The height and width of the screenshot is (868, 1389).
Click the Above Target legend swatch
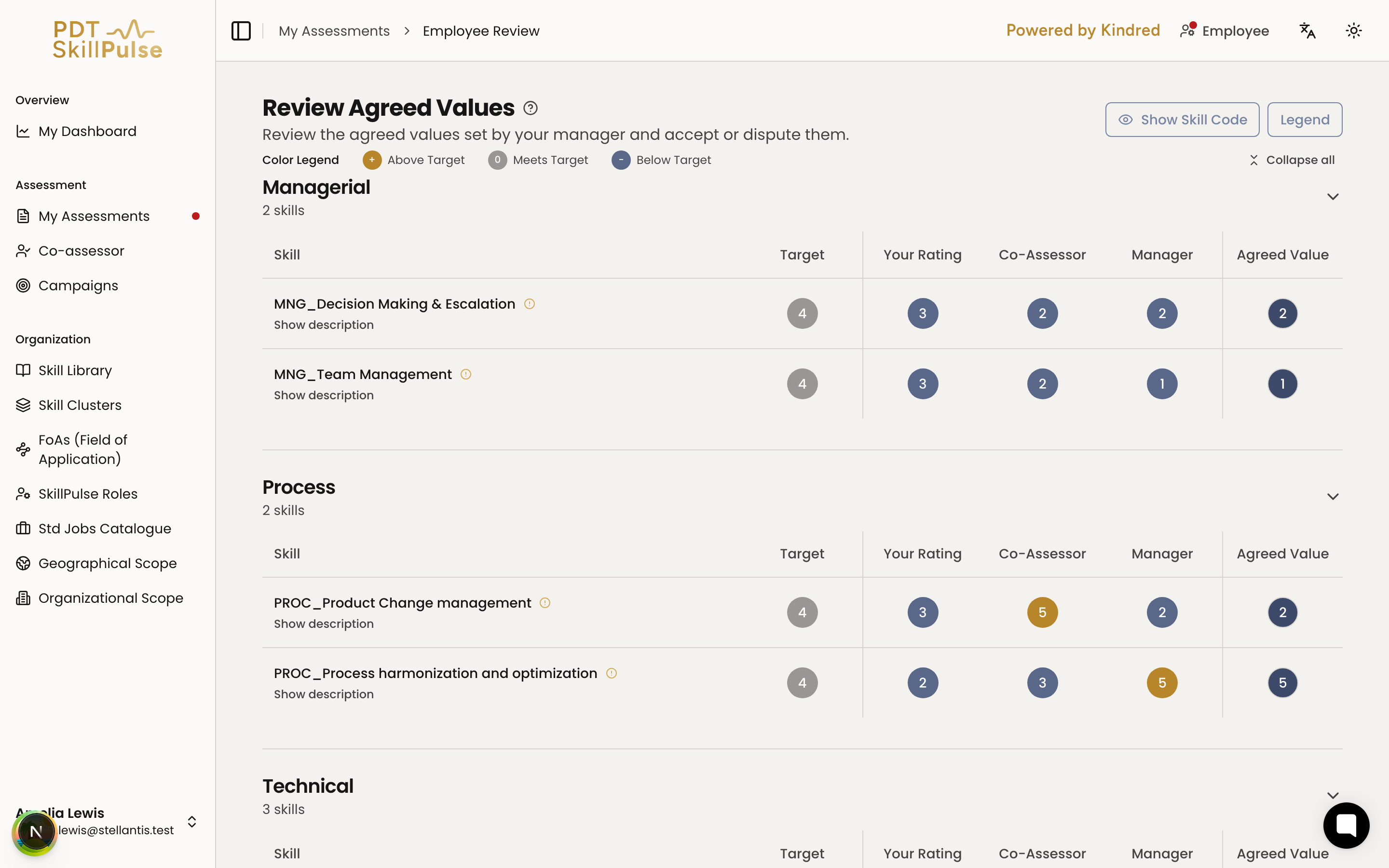372,160
